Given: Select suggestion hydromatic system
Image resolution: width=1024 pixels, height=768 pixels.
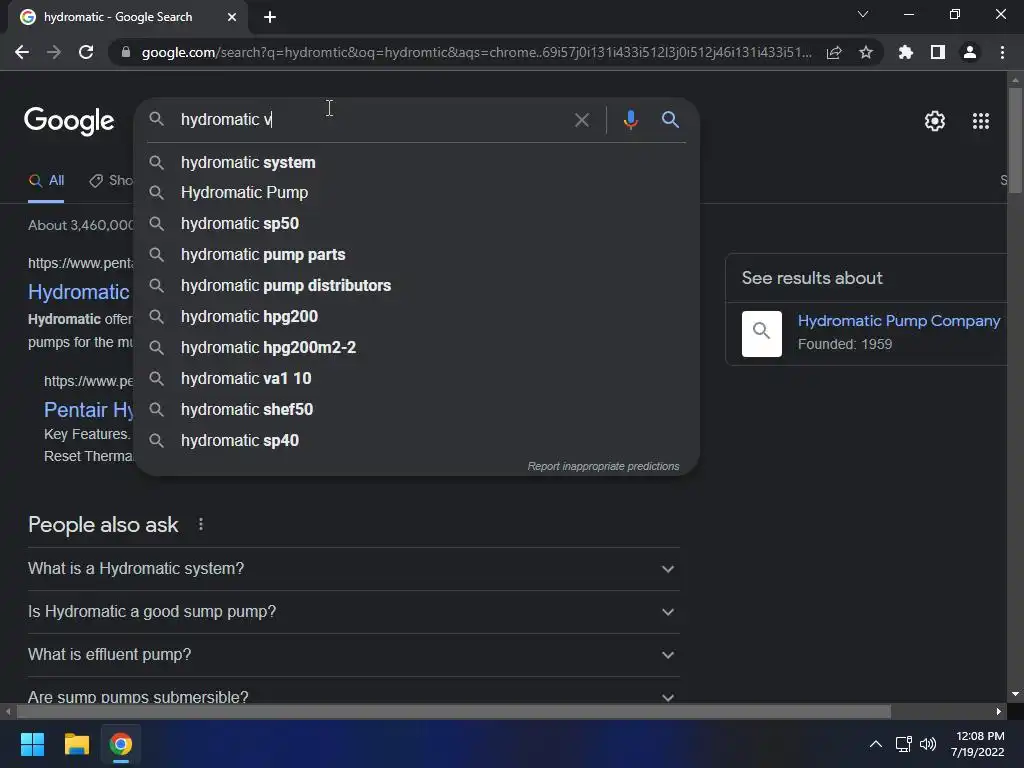Looking at the screenshot, I should pos(417,163).
